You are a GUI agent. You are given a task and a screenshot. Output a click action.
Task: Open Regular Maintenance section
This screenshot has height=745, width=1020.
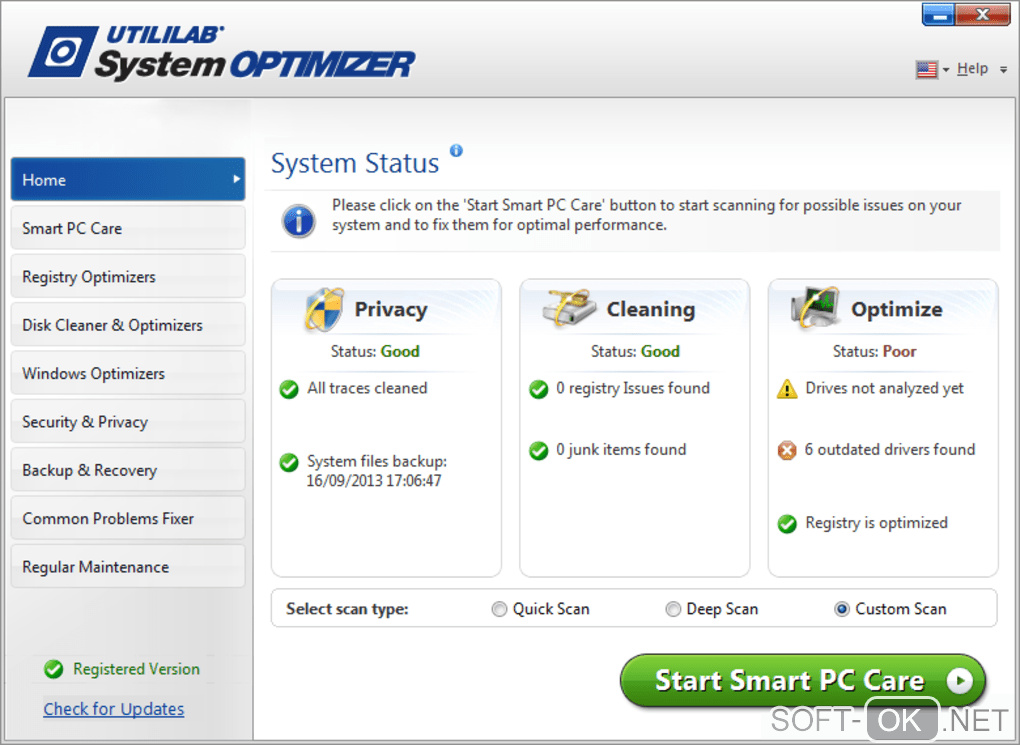[128, 566]
